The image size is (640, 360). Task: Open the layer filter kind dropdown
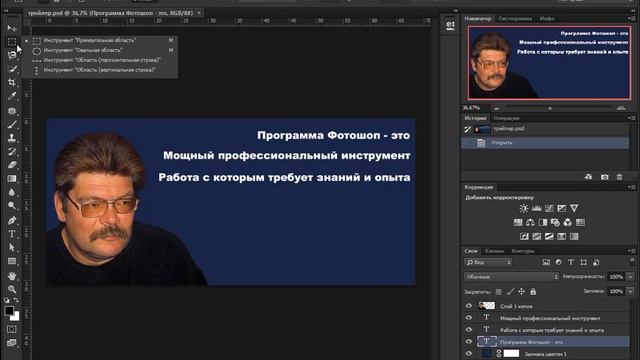[x=488, y=262]
